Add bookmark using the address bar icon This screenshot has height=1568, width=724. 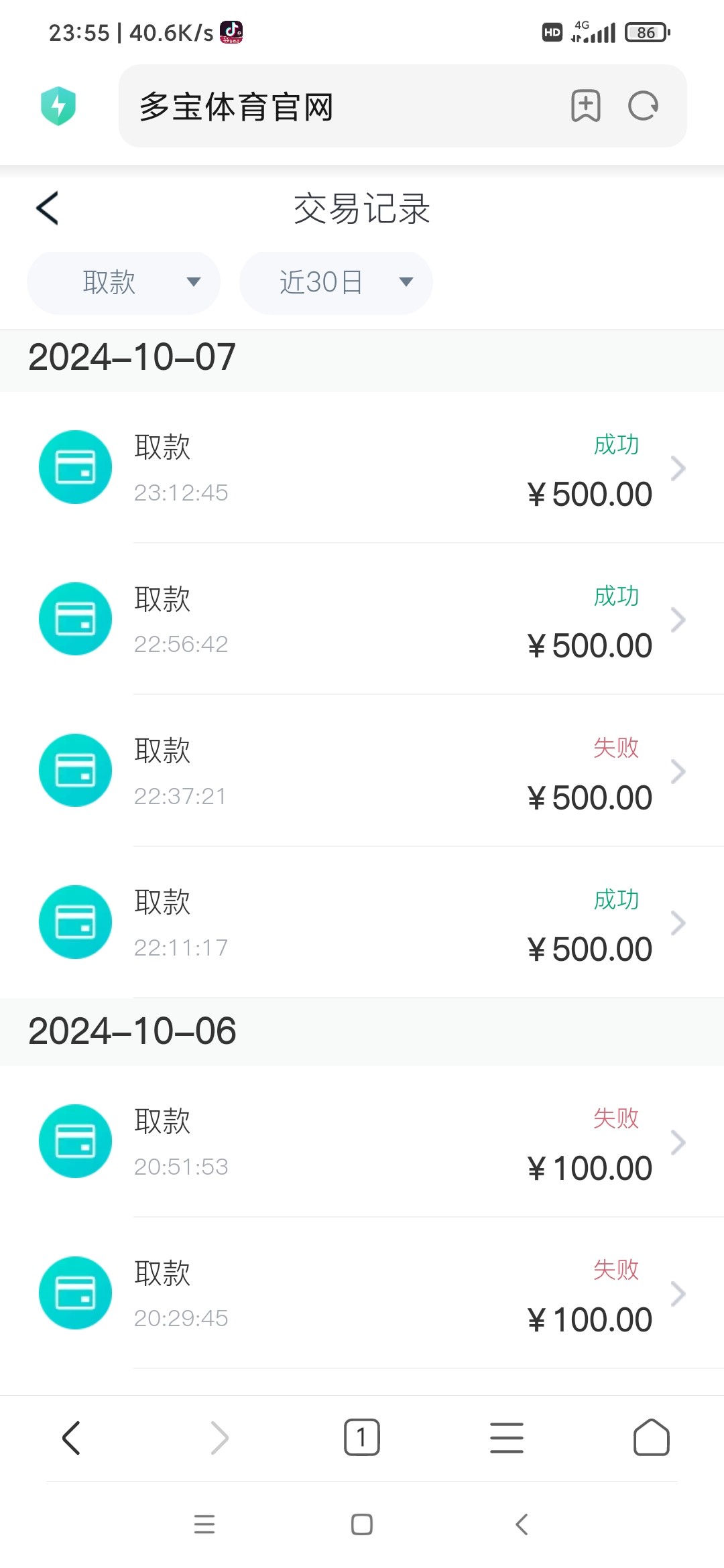tap(585, 106)
